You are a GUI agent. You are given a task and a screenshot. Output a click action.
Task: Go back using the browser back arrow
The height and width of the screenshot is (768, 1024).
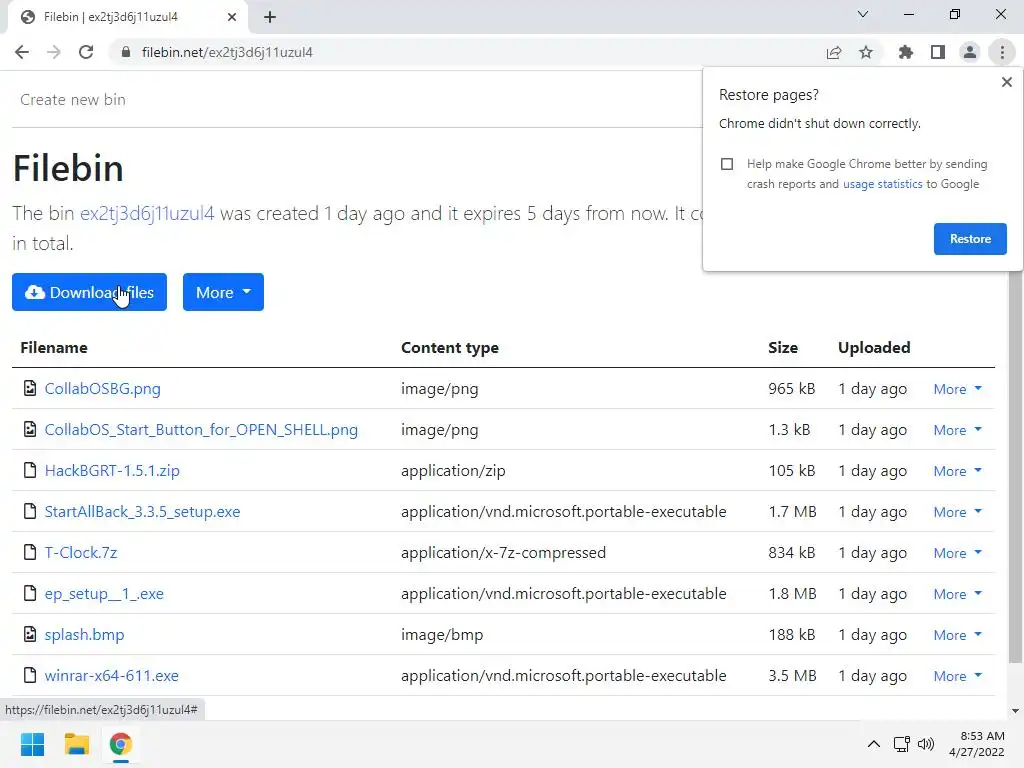(x=22, y=52)
